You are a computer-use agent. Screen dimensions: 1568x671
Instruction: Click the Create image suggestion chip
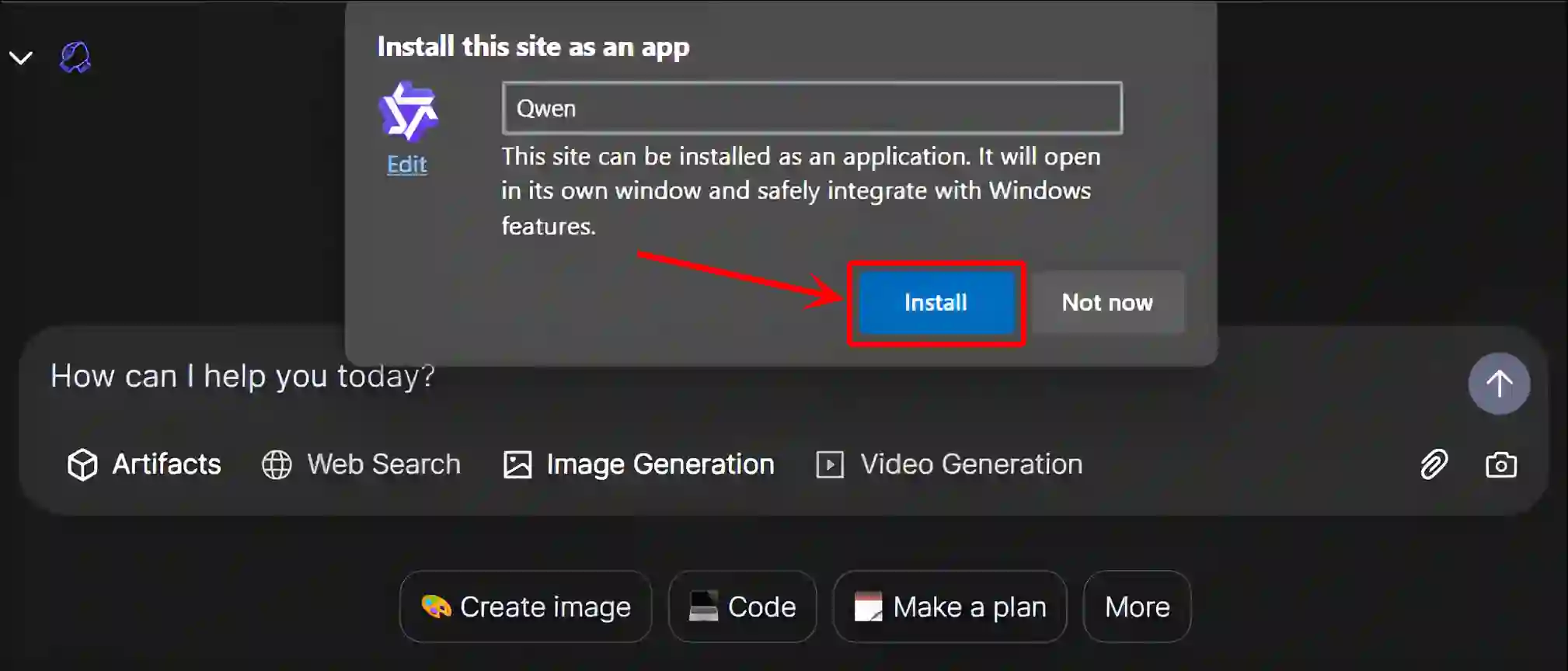[x=526, y=607]
